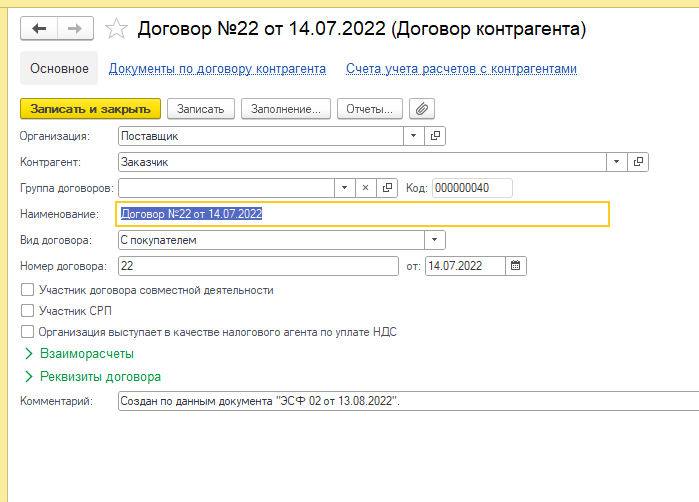Open attached files with paperclip icon

(422, 108)
